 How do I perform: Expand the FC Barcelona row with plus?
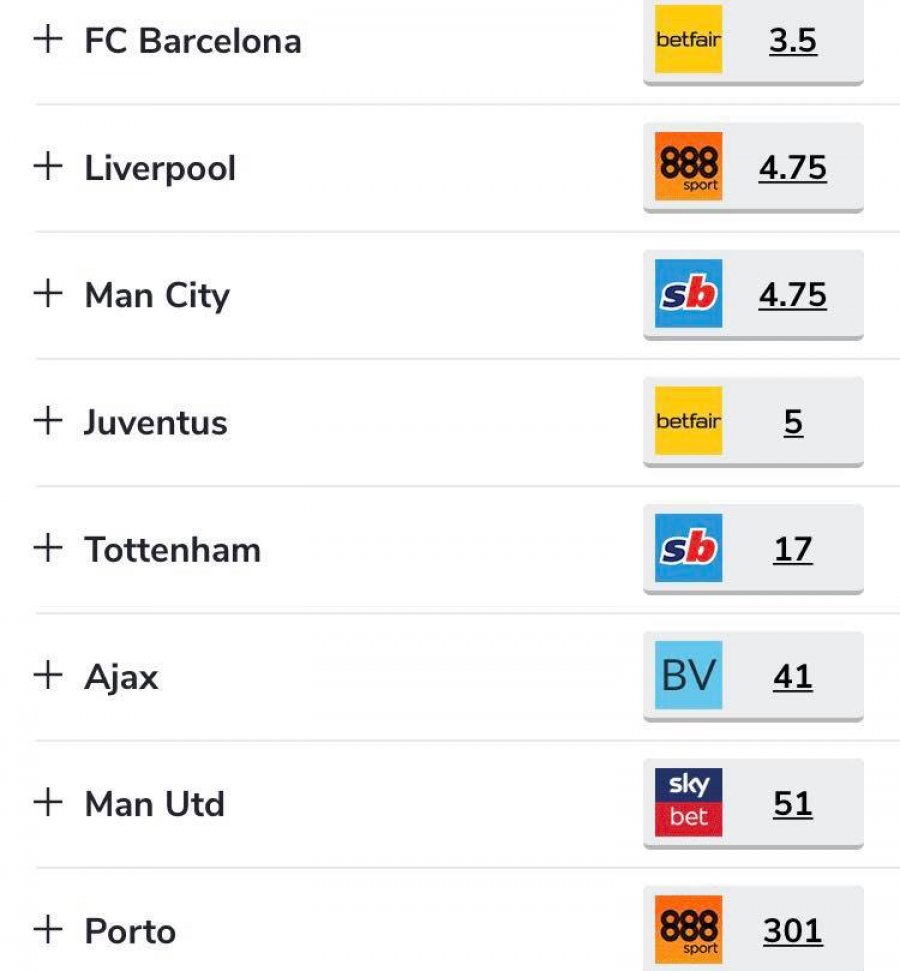(48, 40)
